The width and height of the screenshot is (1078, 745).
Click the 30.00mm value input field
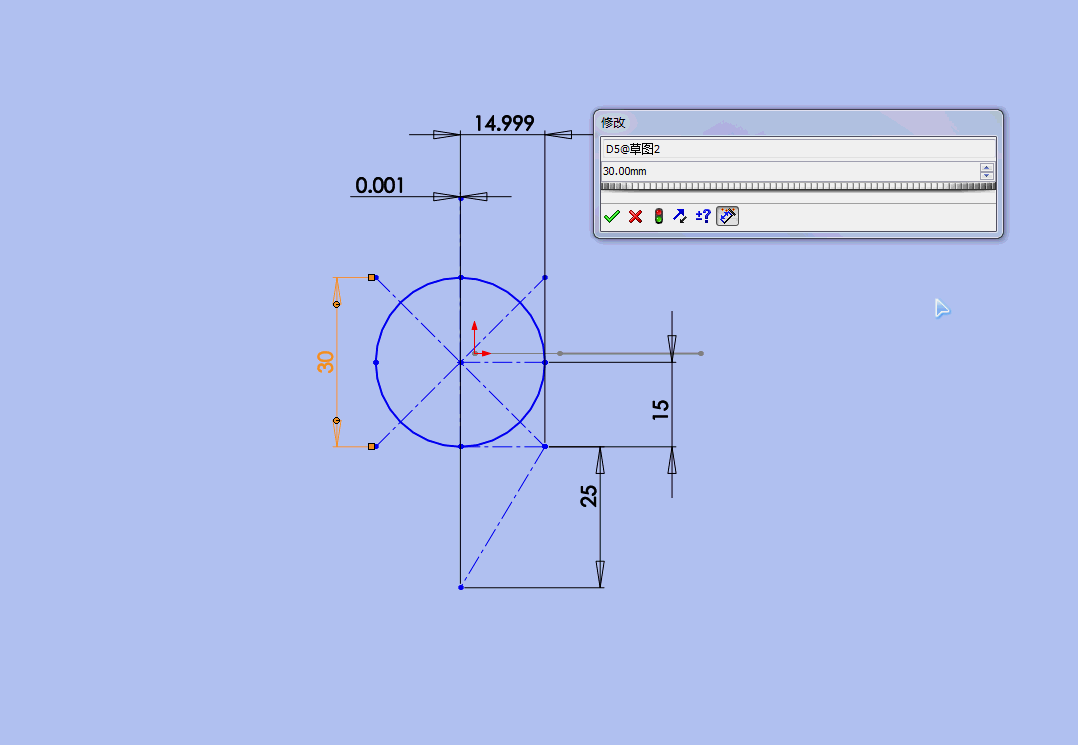[790, 171]
